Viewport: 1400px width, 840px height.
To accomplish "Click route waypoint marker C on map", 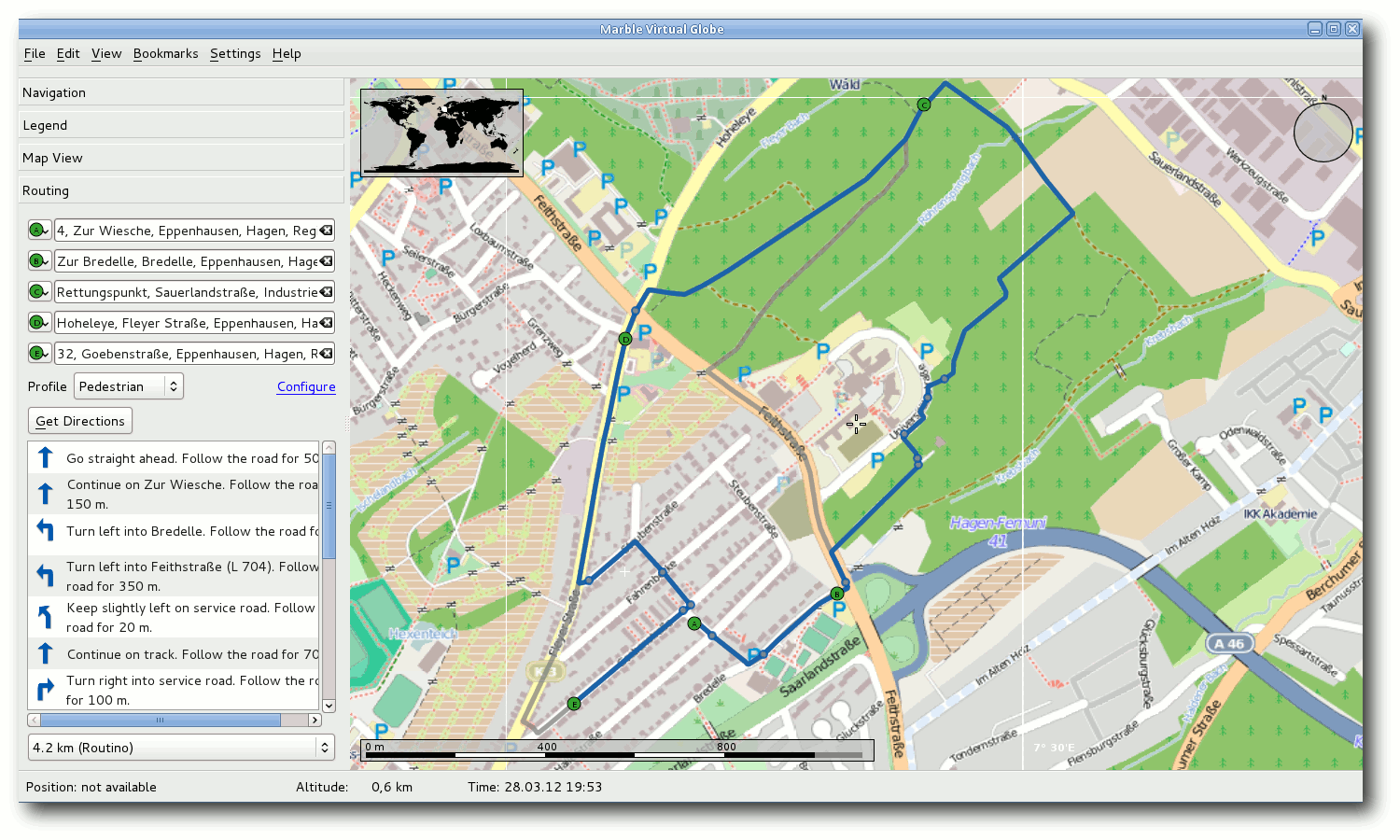I will point(923,105).
